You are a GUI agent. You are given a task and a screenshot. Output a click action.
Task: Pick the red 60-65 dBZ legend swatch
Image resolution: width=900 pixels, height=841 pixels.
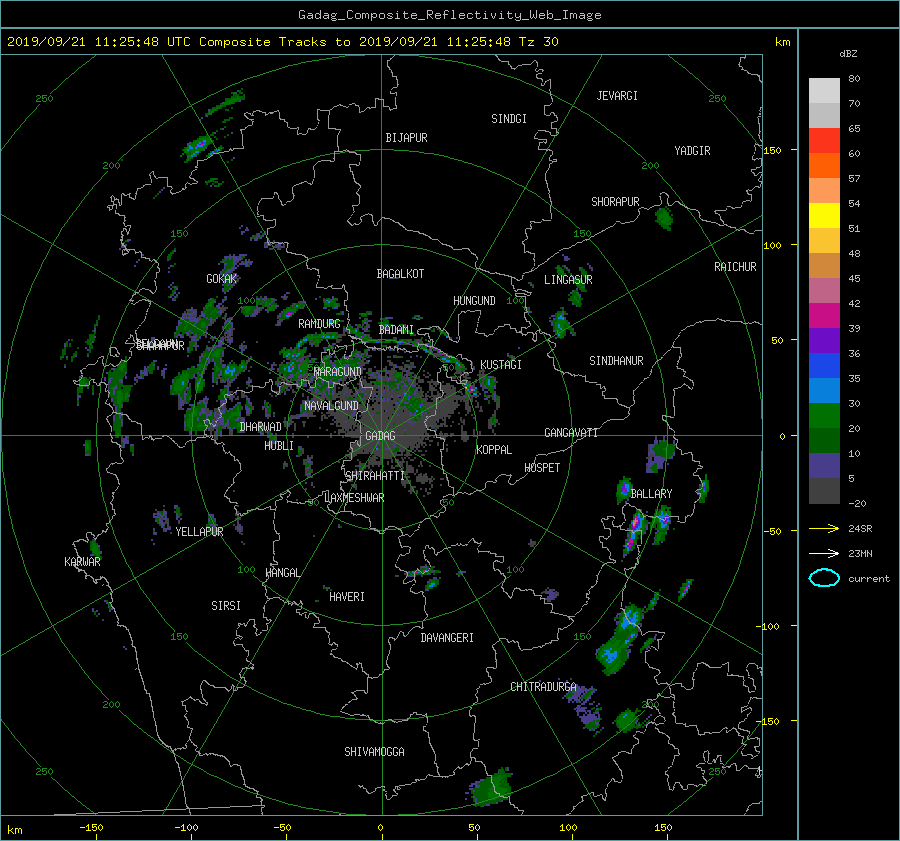pos(824,141)
